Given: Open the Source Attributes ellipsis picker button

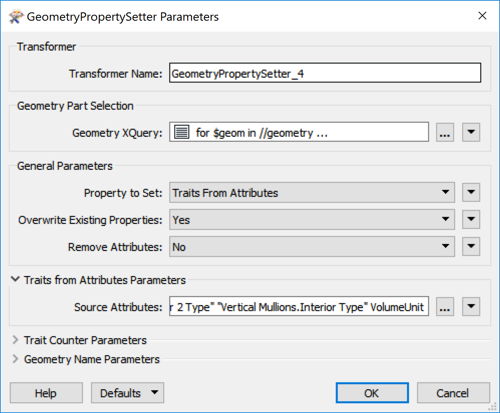Looking at the screenshot, I should [445, 307].
